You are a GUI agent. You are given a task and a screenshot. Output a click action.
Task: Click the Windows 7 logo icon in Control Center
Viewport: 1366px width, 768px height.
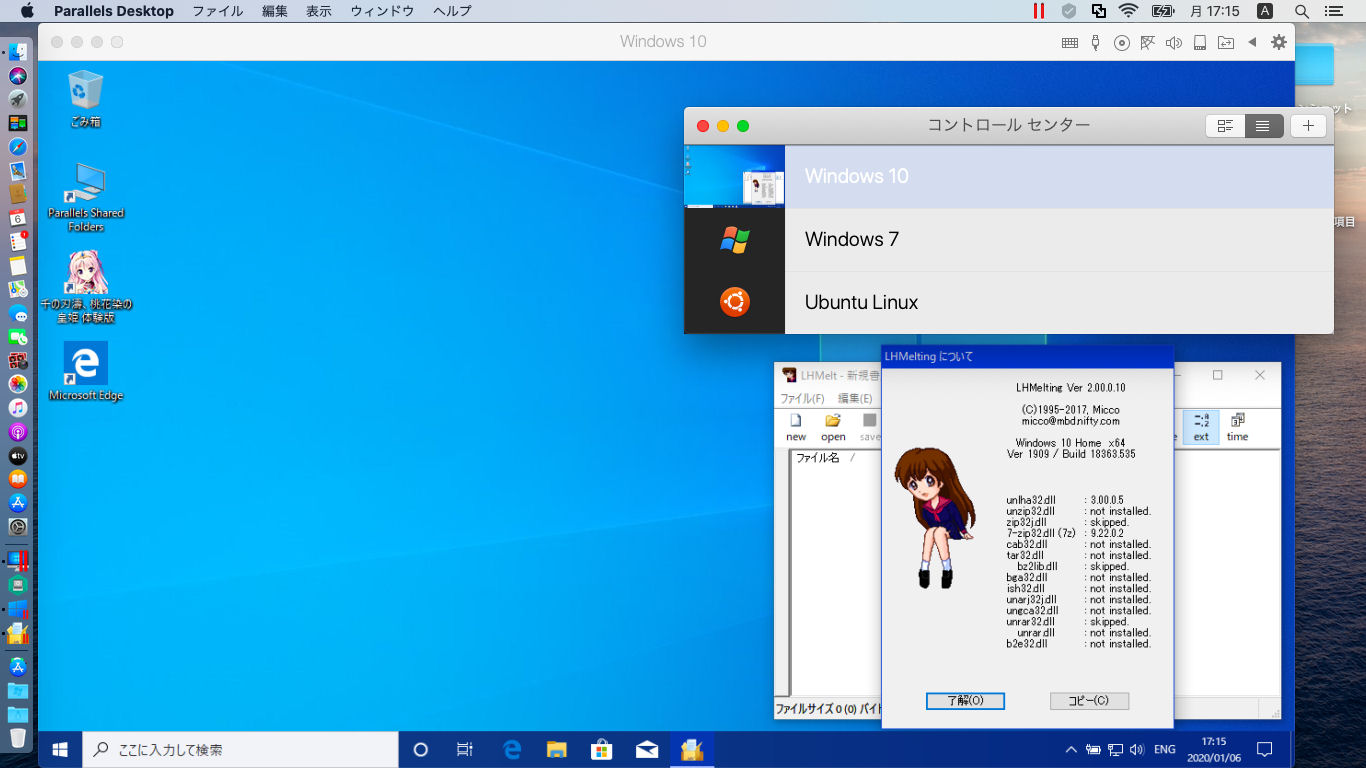click(x=734, y=240)
